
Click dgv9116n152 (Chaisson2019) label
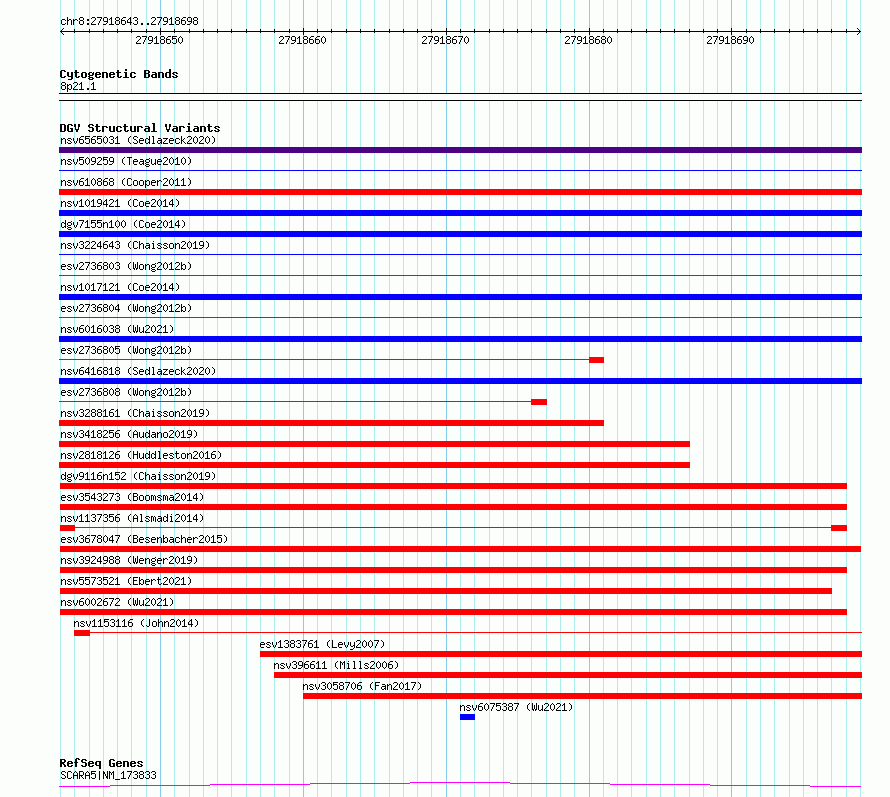coord(138,476)
